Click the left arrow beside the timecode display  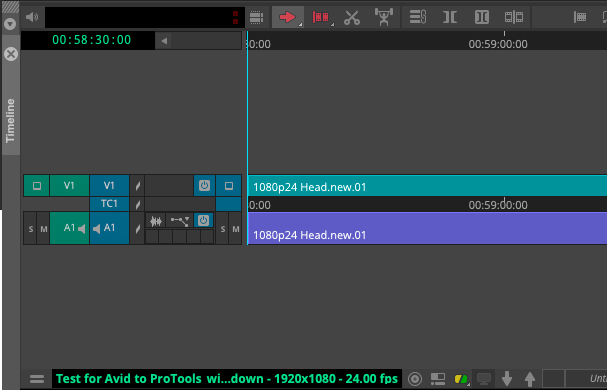[164, 41]
